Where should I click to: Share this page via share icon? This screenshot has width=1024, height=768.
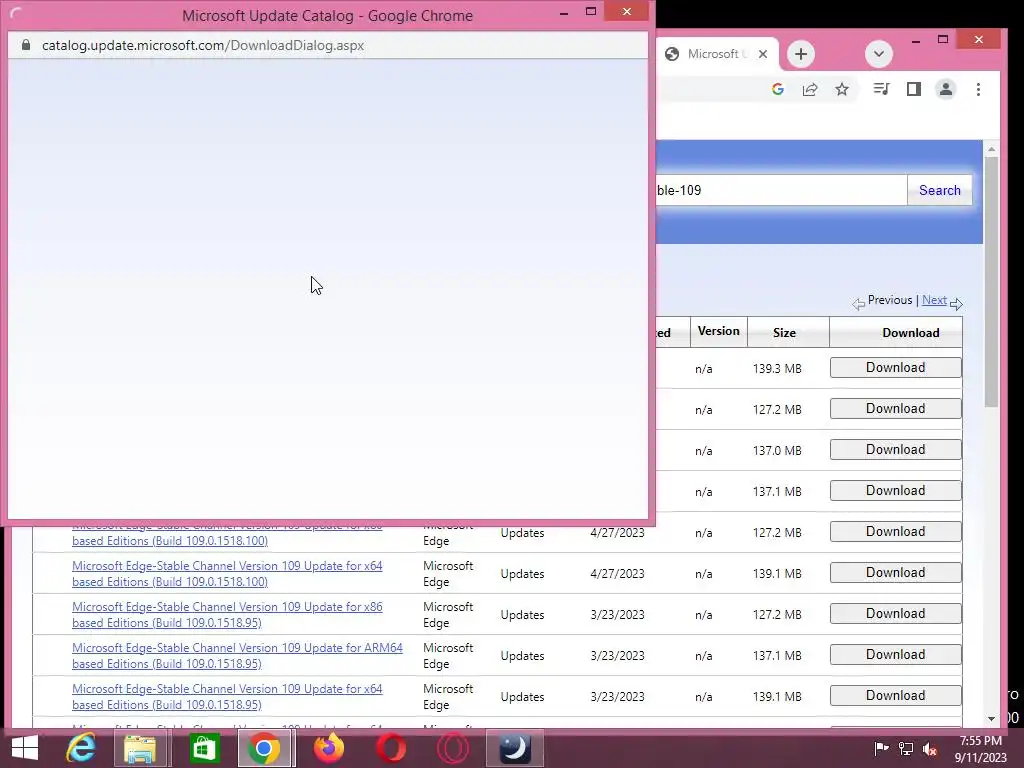point(810,89)
